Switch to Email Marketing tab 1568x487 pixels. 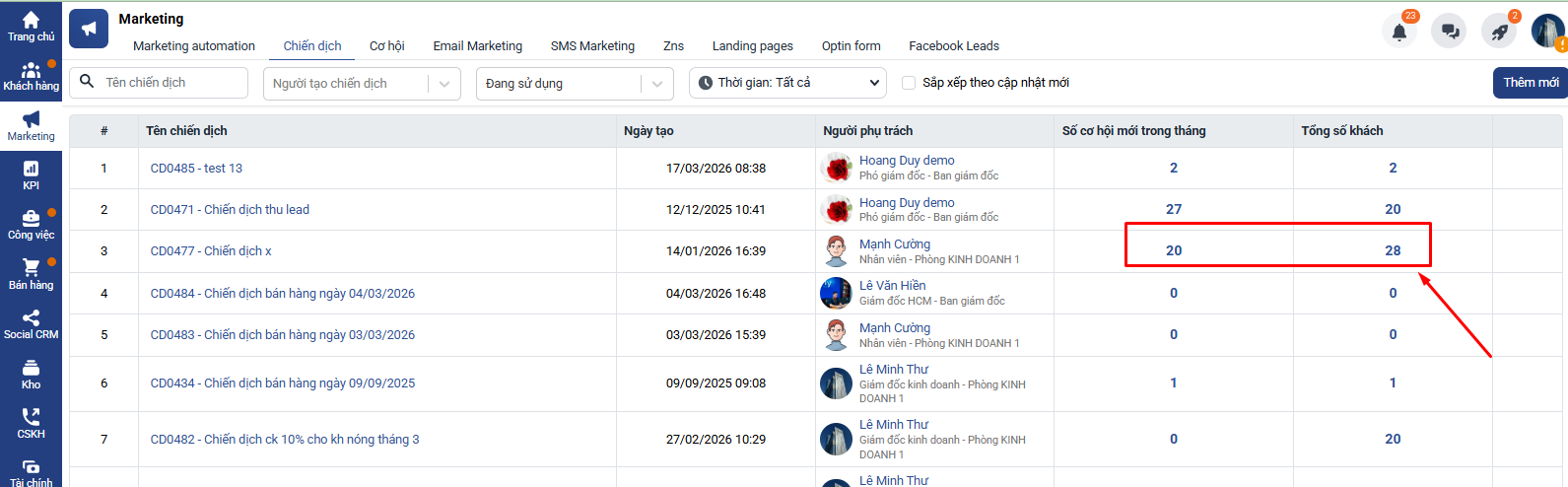(477, 46)
